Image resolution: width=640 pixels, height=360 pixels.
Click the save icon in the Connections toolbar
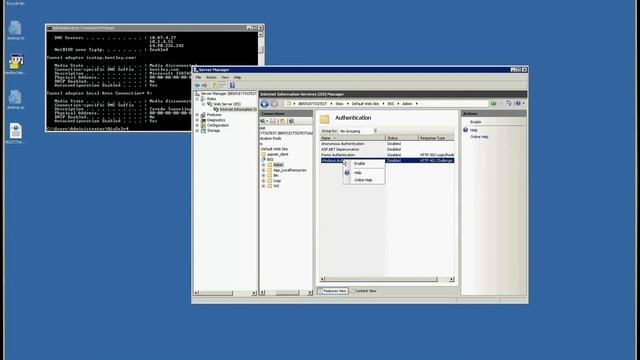[x=273, y=121]
